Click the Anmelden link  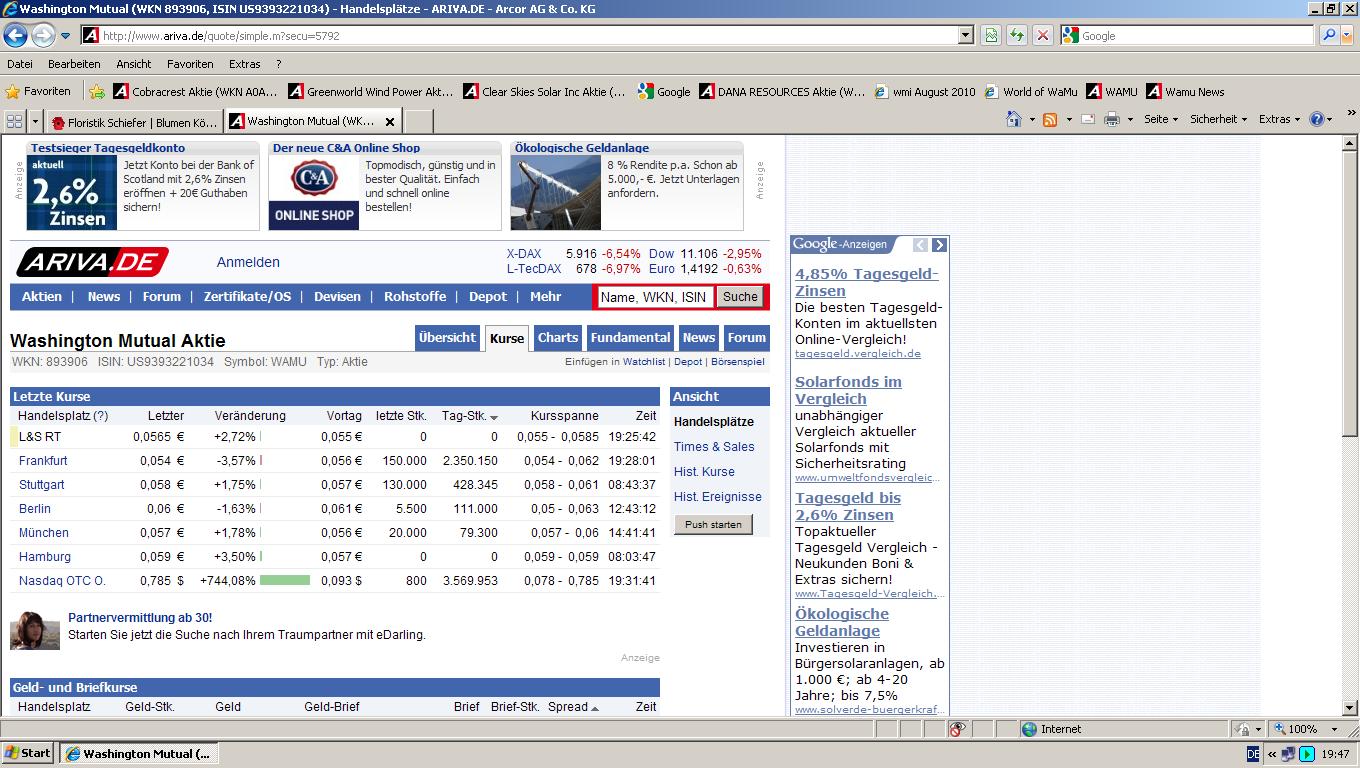pos(248,262)
